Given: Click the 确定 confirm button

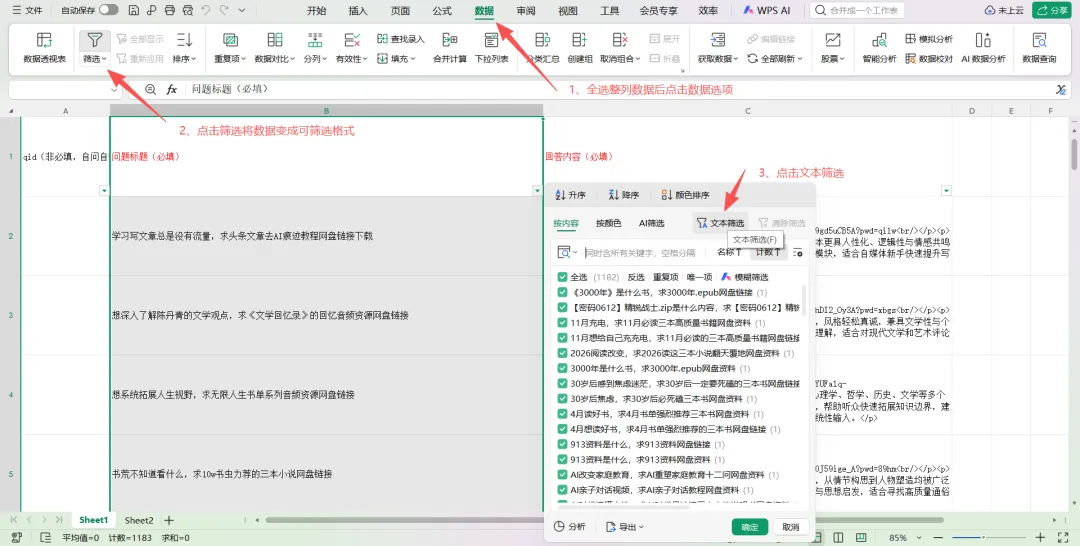Looking at the screenshot, I should [749, 527].
